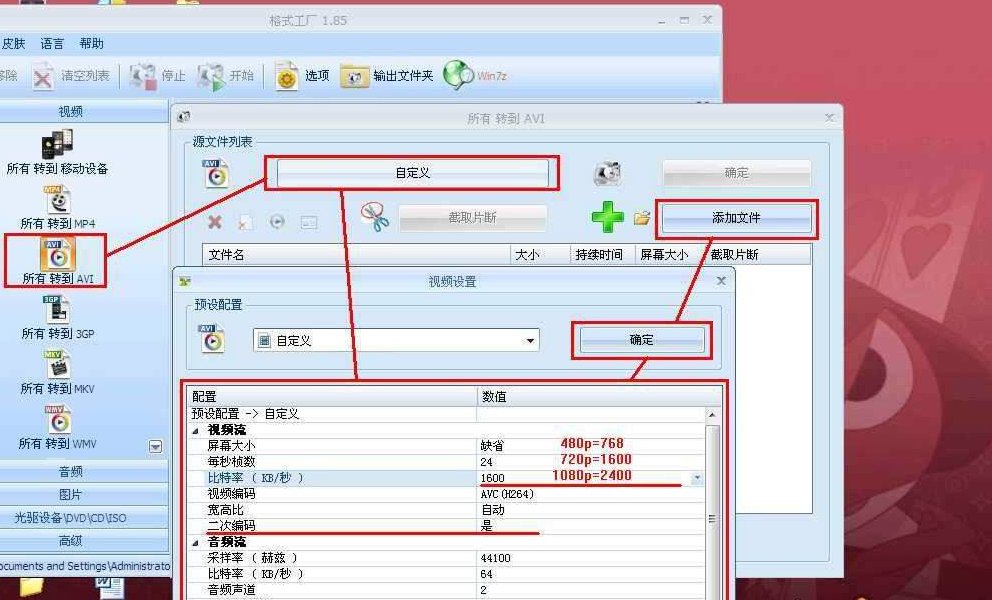This screenshot has height=600, width=992.
Task: Click the green plus add icon
Action: 607,218
